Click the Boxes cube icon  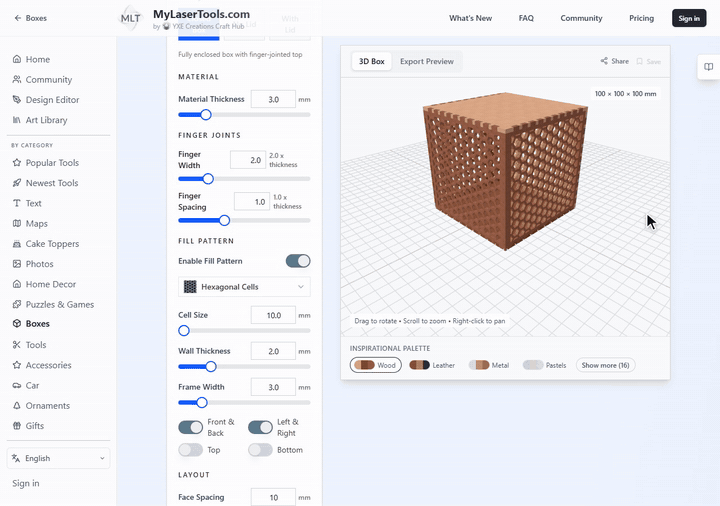[17, 323]
